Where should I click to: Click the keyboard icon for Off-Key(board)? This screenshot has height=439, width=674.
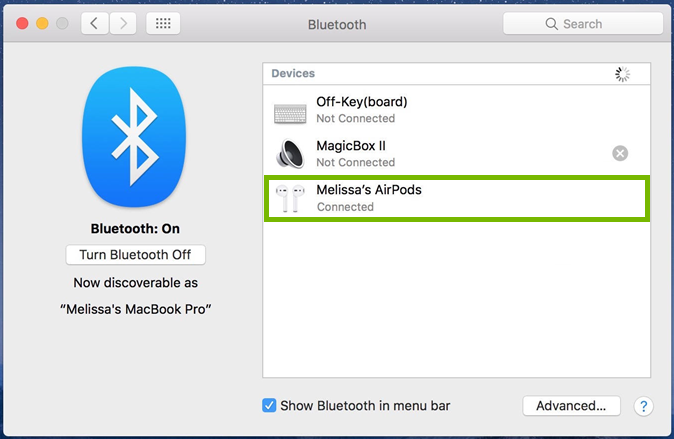(290, 114)
